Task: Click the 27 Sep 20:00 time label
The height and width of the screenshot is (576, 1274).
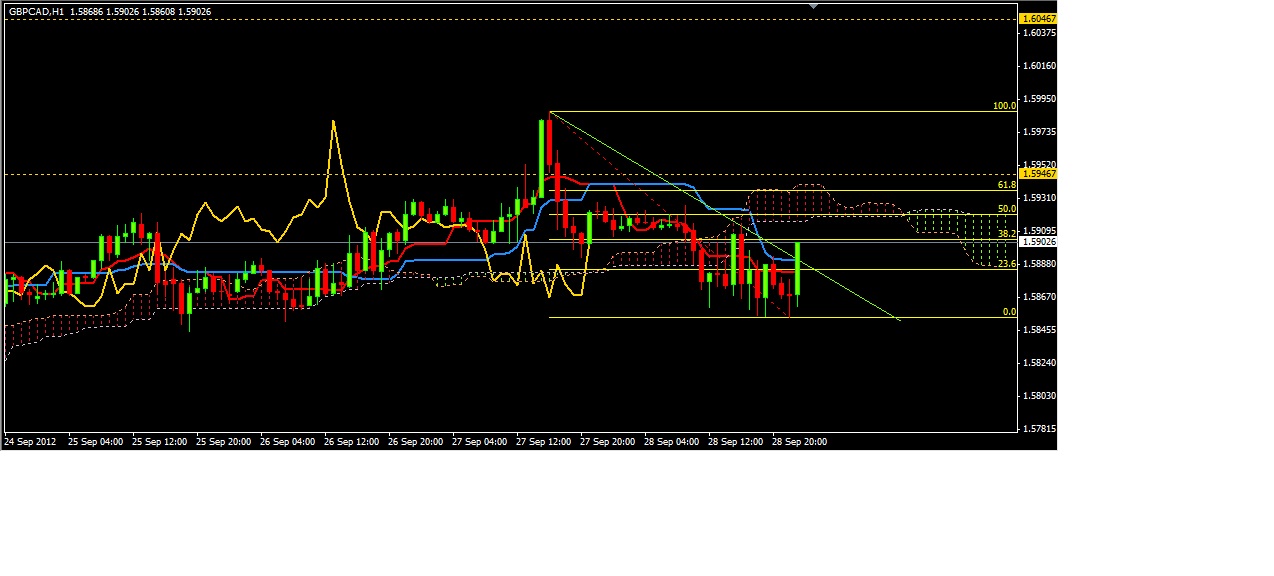Action: (x=608, y=441)
